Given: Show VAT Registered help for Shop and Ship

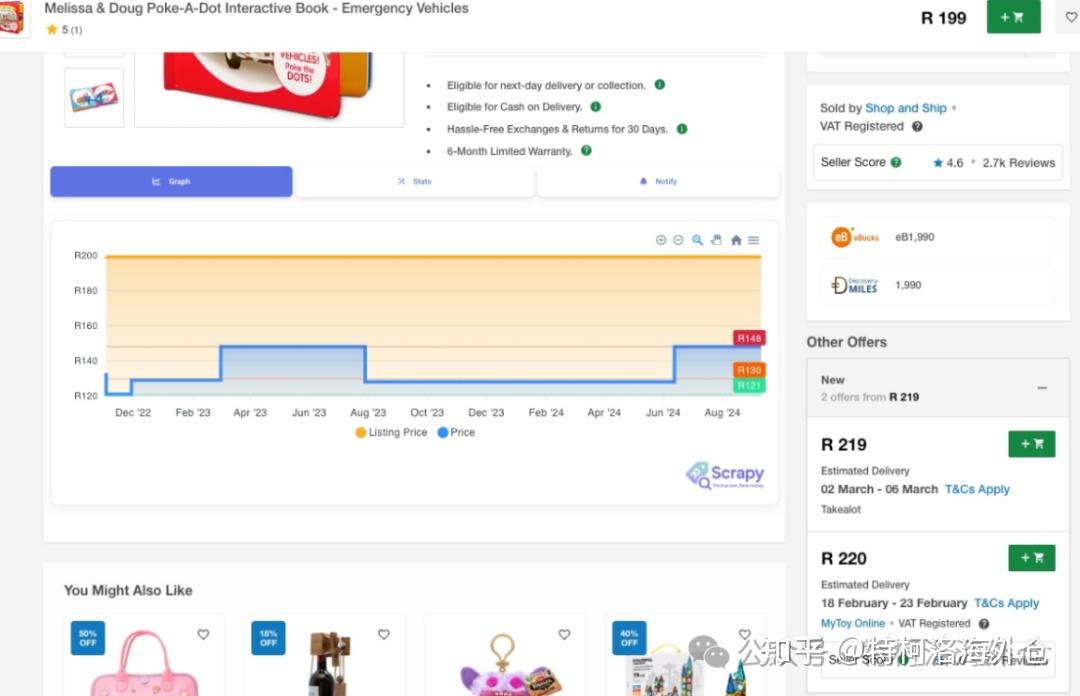Looking at the screenshot, I should point(917,126).
